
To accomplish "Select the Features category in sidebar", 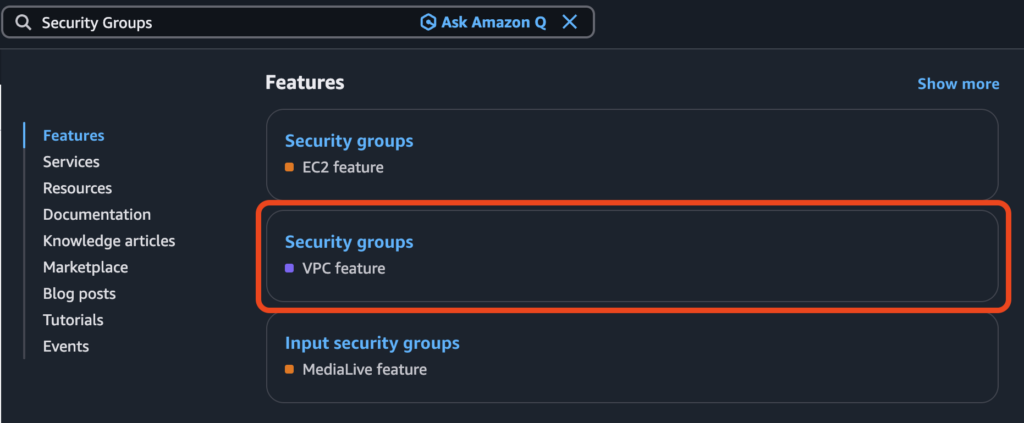I will (73, 135).
